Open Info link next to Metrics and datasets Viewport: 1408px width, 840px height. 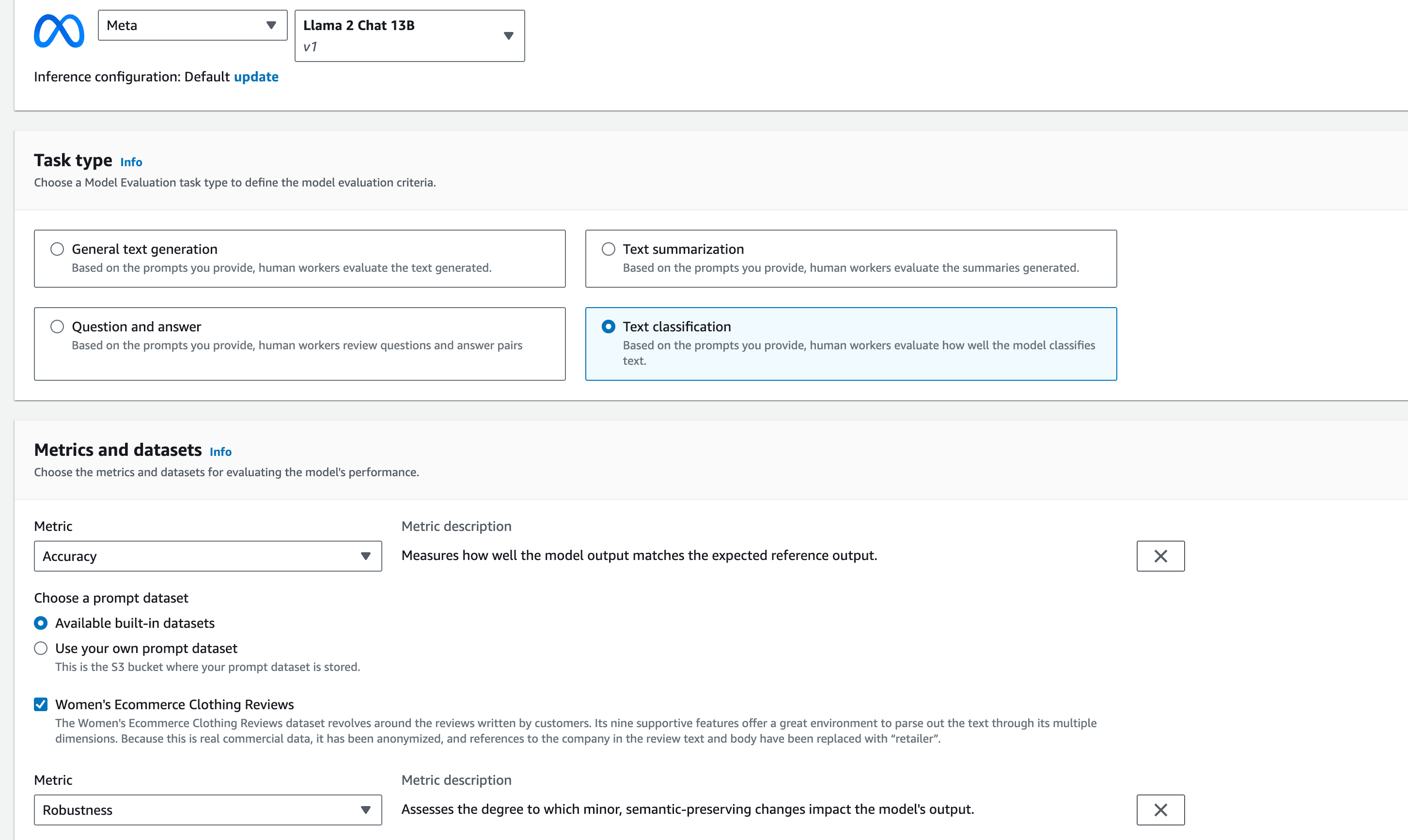[220, 451]
